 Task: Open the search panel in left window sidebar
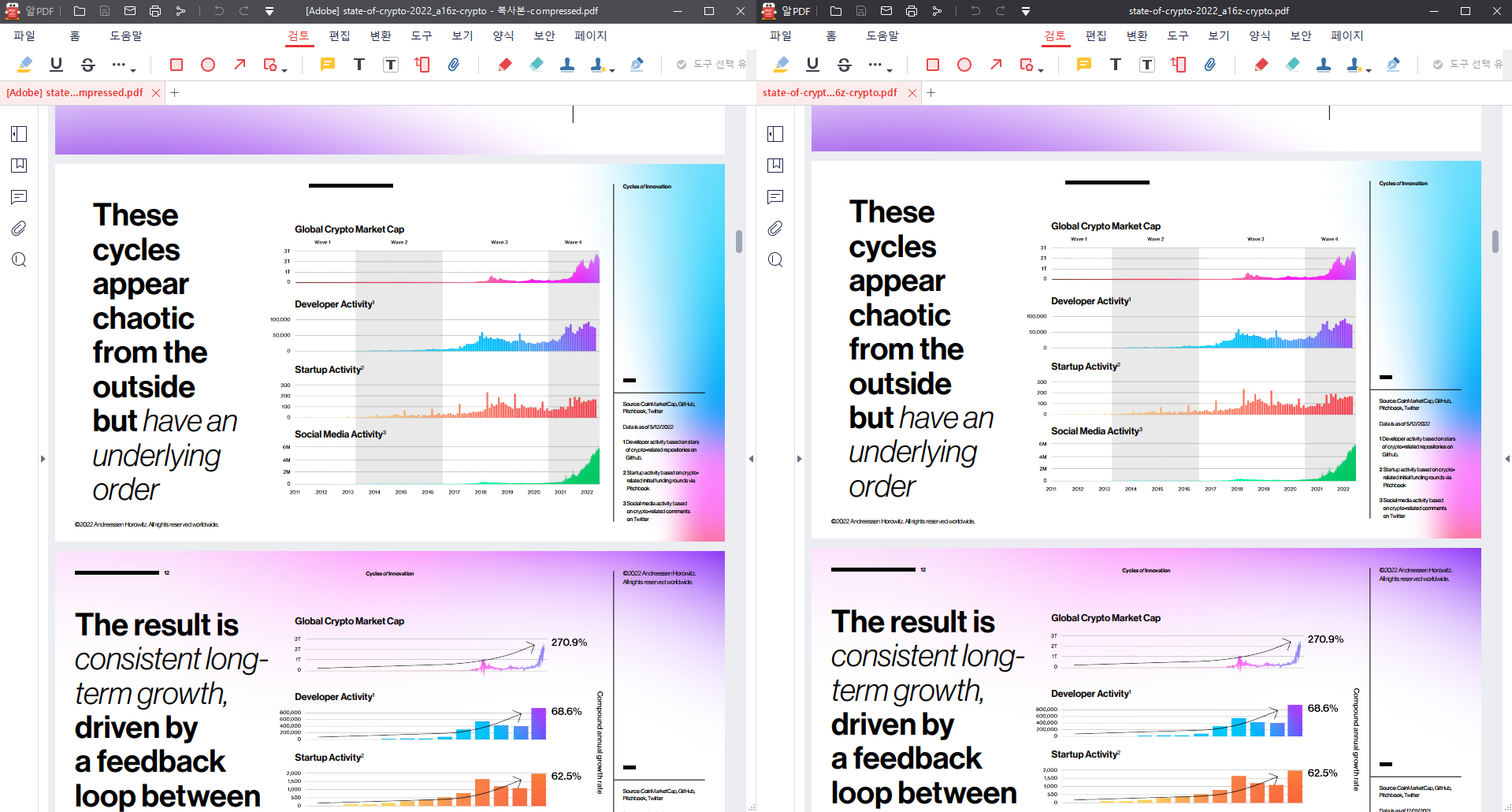[x=19, y=260]
